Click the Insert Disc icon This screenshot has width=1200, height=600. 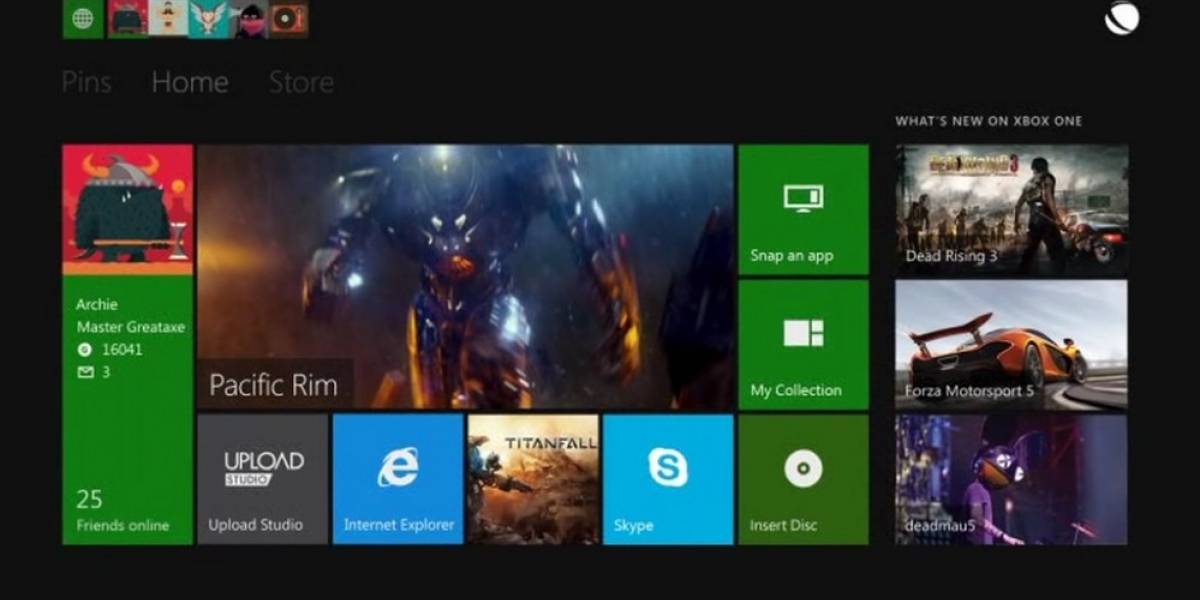click(x=803, y=468)
